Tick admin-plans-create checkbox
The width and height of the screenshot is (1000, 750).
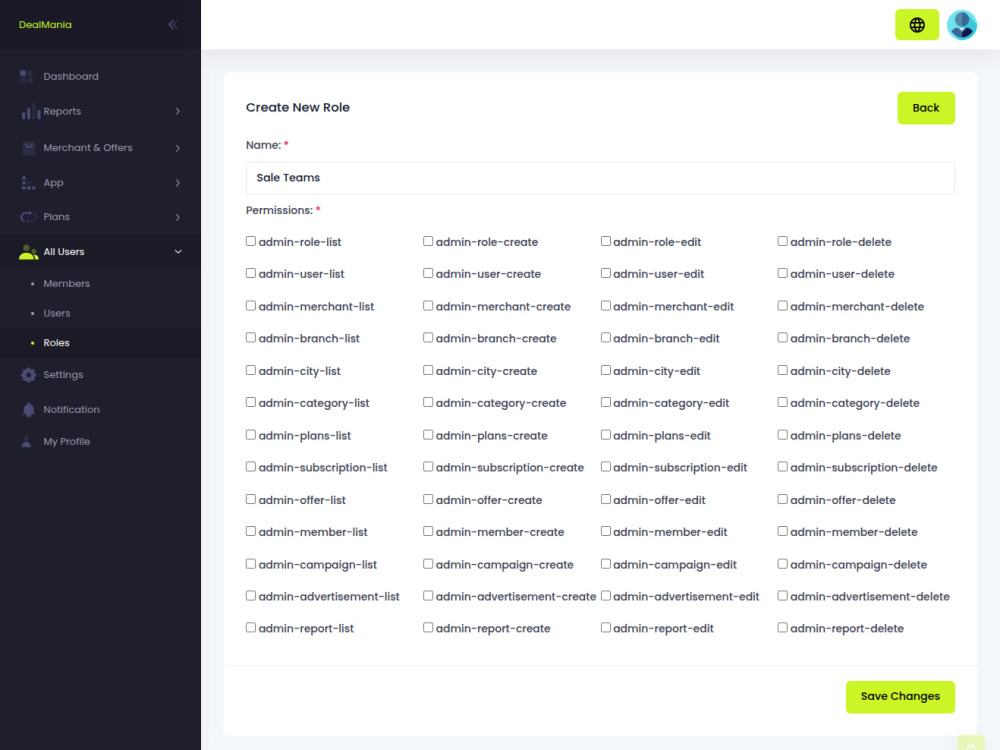(x=428, y=434)
